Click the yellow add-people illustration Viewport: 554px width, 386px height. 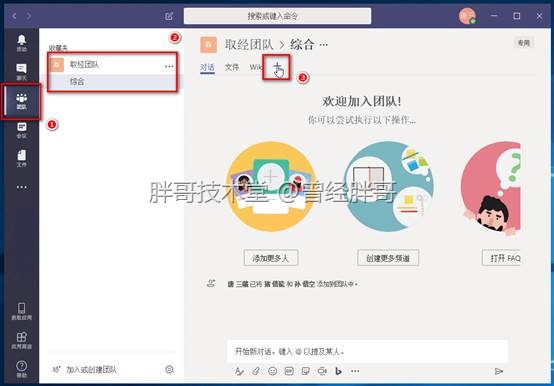(271, 186)
